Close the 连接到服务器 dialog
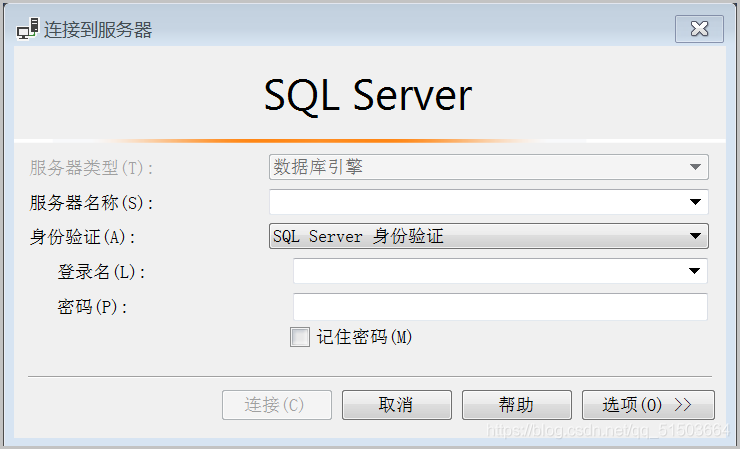 coord(699,29)
